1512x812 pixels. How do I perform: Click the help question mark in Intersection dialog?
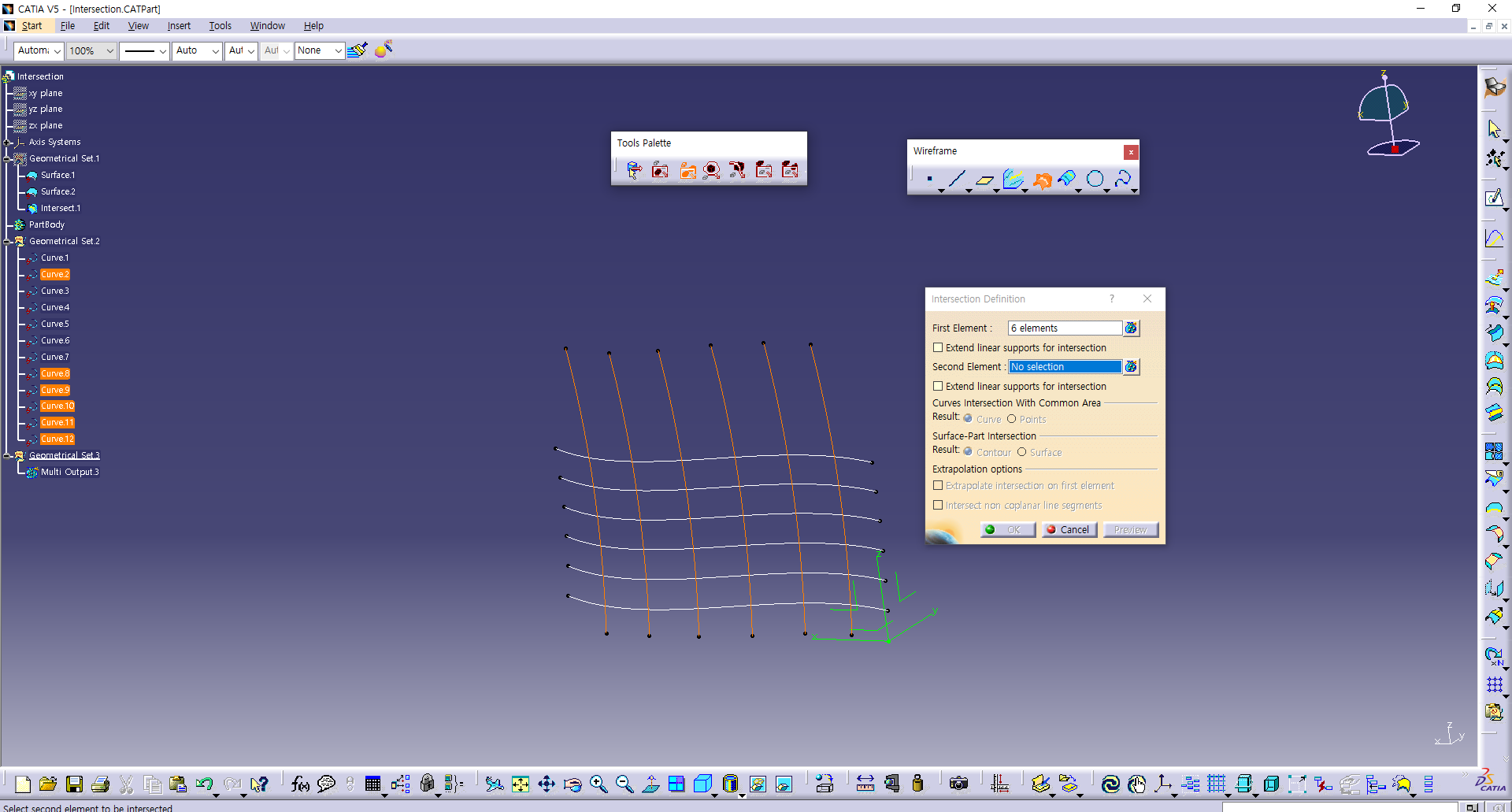click(1111, 298)
